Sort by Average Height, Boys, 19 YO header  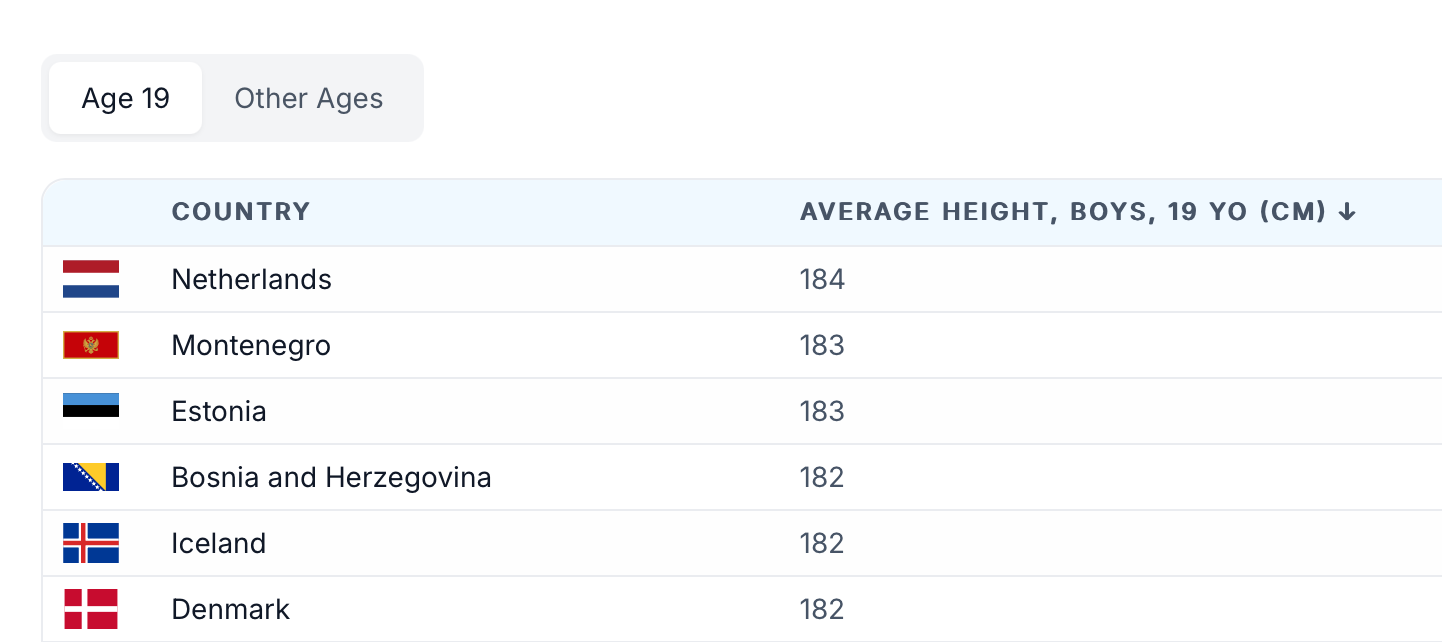tap(1064, 212)
